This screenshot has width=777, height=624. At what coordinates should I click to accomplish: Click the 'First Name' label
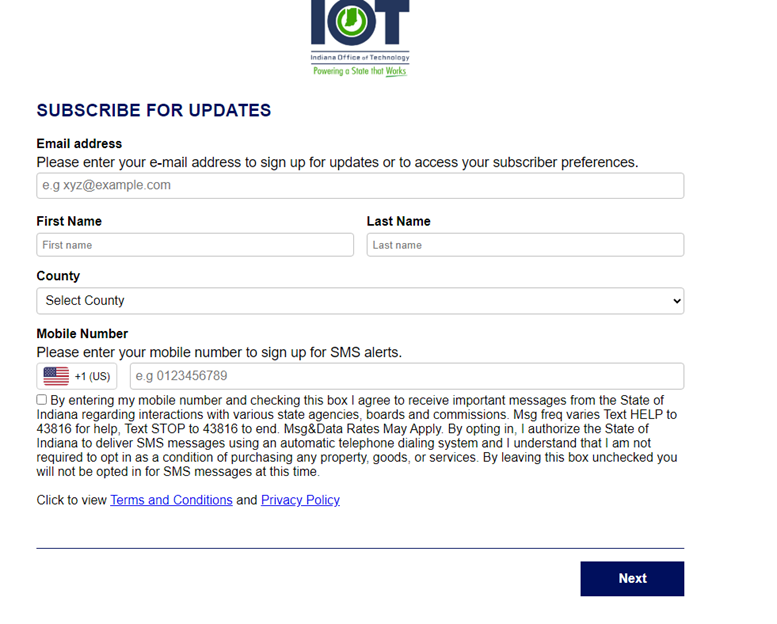click(69, 221)
